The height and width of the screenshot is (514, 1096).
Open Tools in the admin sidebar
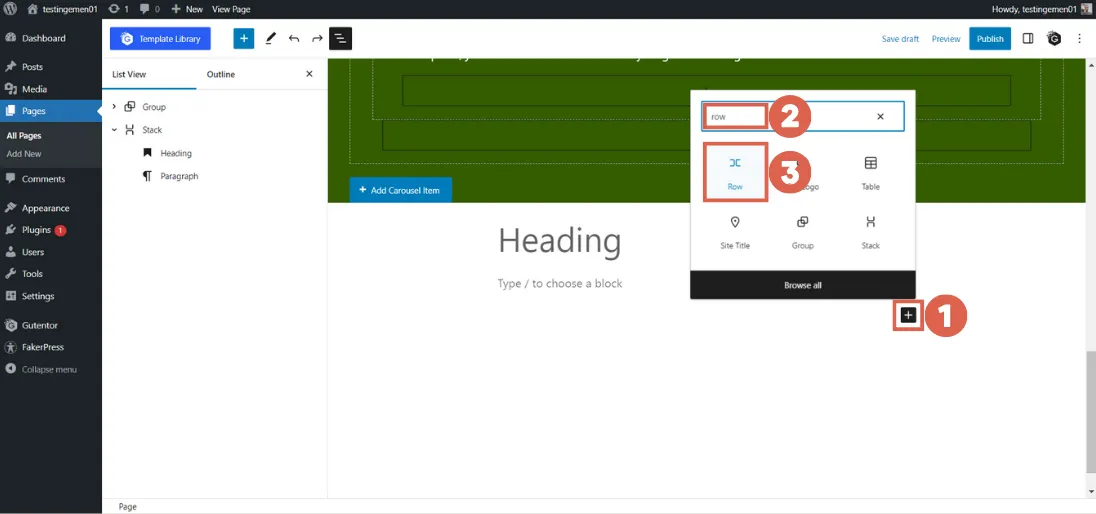coord(32,274)
